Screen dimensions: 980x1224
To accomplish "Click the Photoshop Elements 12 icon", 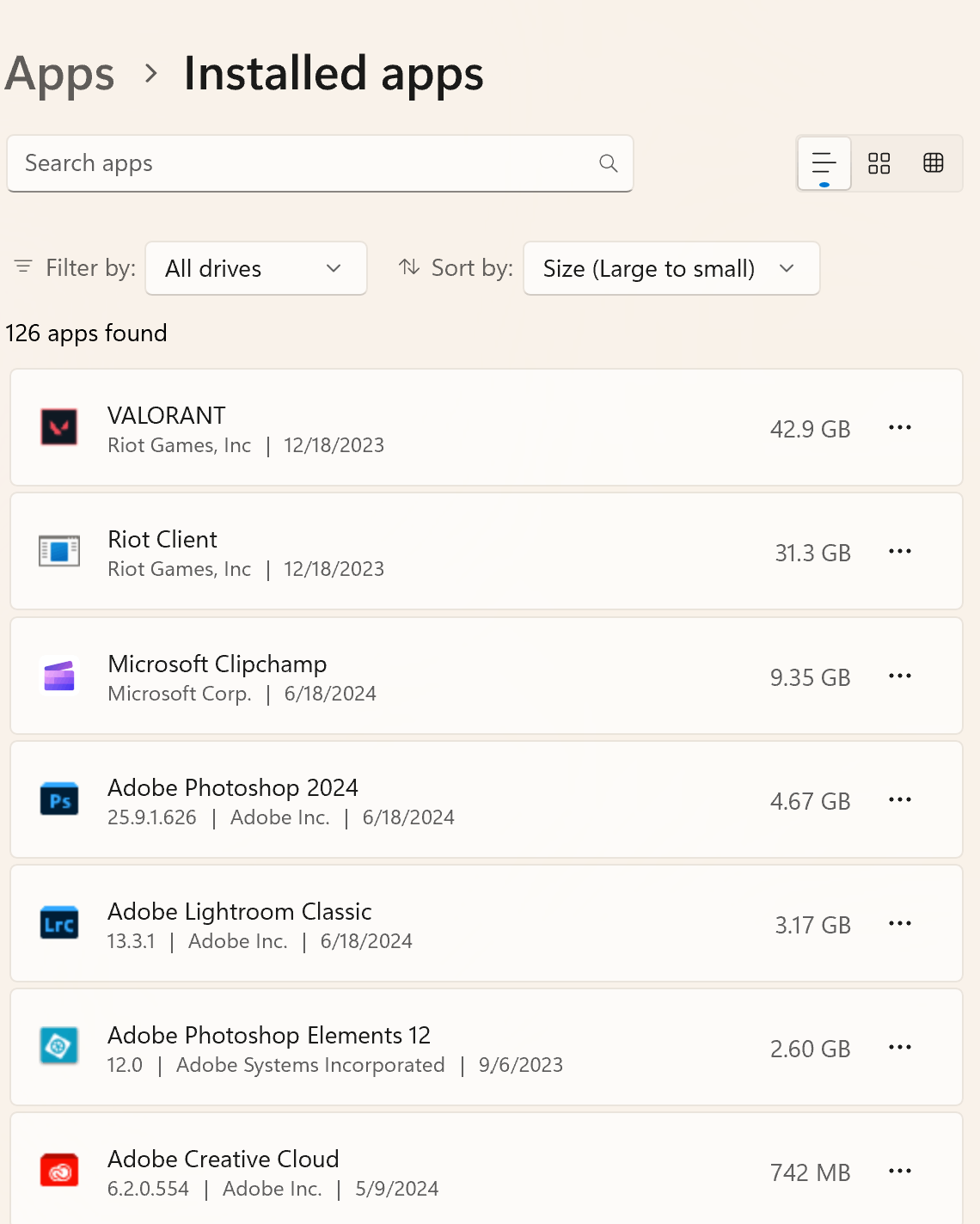I will (x=59, y=1047).
